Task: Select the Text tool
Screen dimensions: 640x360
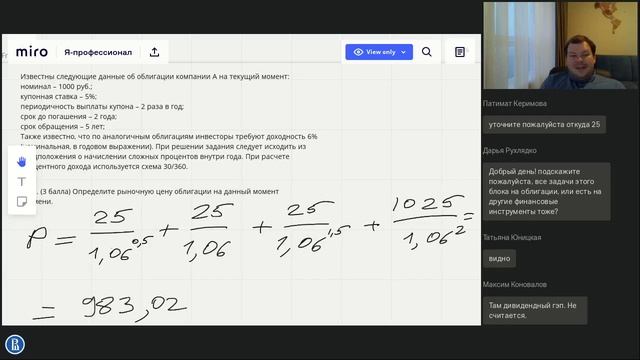Action: coord(22,181)
